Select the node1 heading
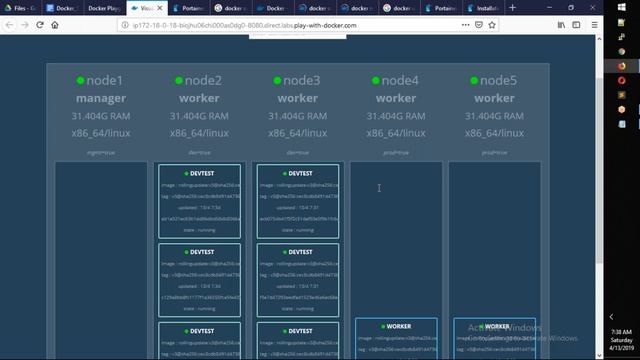640x360 pixels. 104,80
